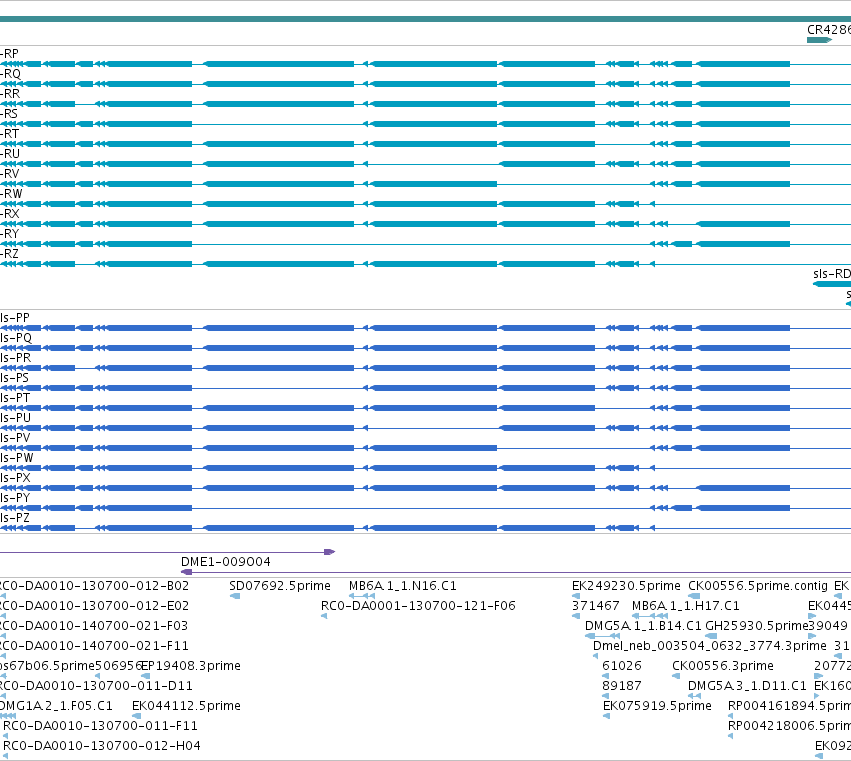The width and height of the screenshot is (851, 761).
Task: Click the arrow glyph under EK044112.5prime
Action: coord(137,716)
